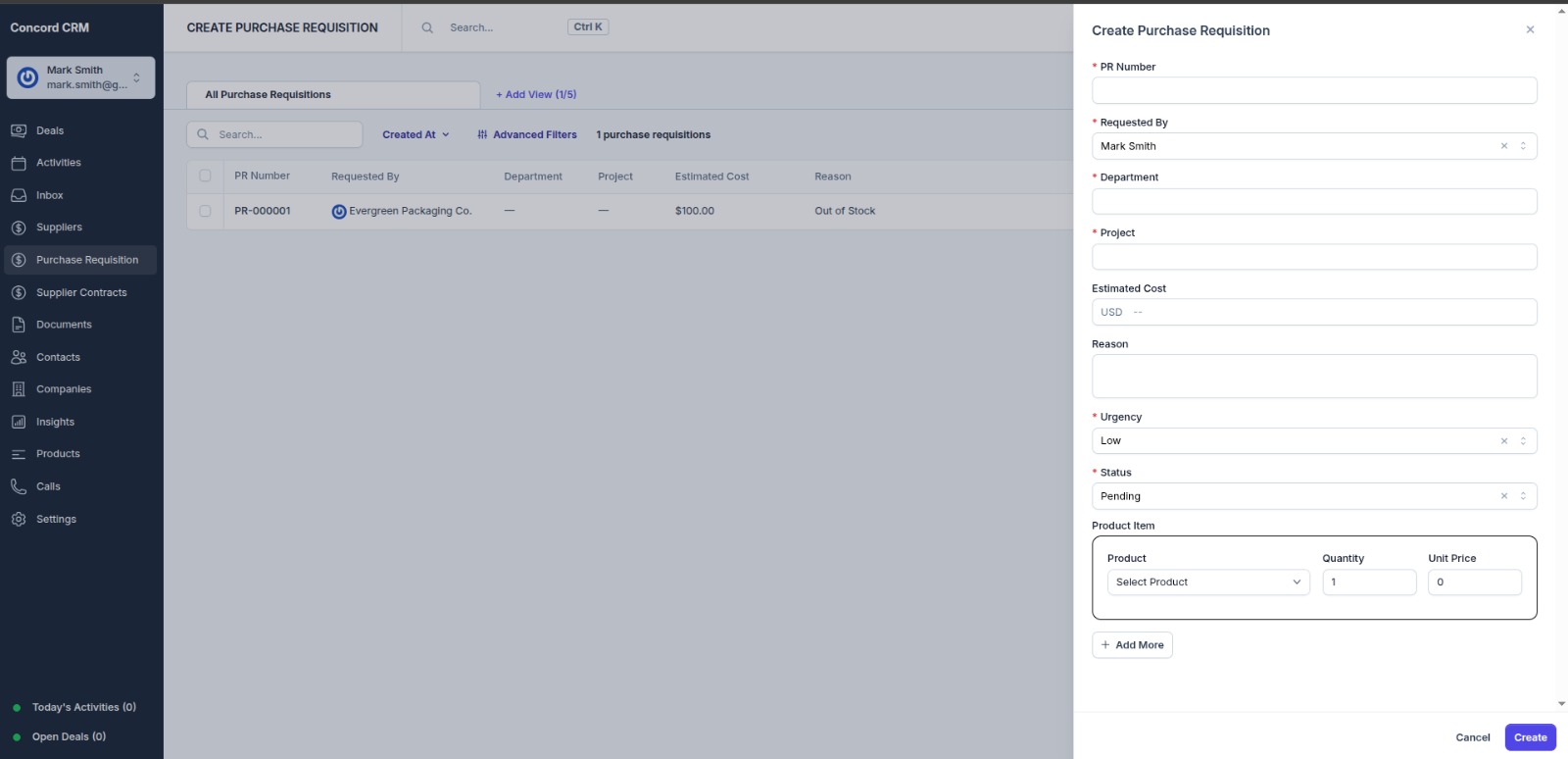The width and height of the screenshot is (1568, 759).
Task: Open the Suppliers dollar icon
Action: [x=19, y=228]
